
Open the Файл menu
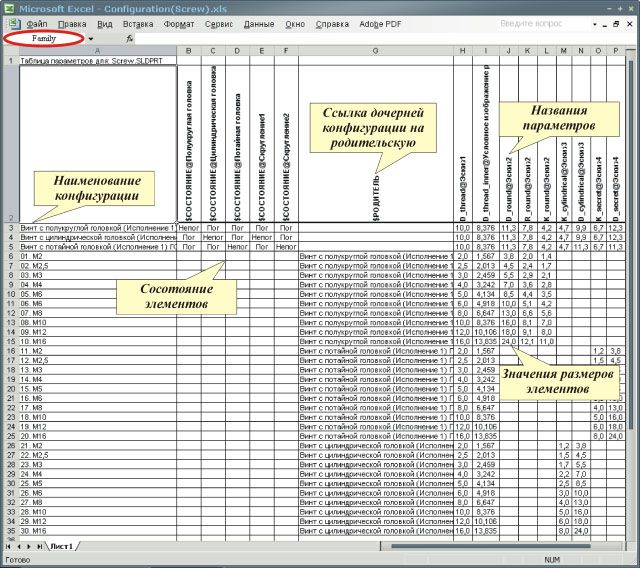coord(37,24)
